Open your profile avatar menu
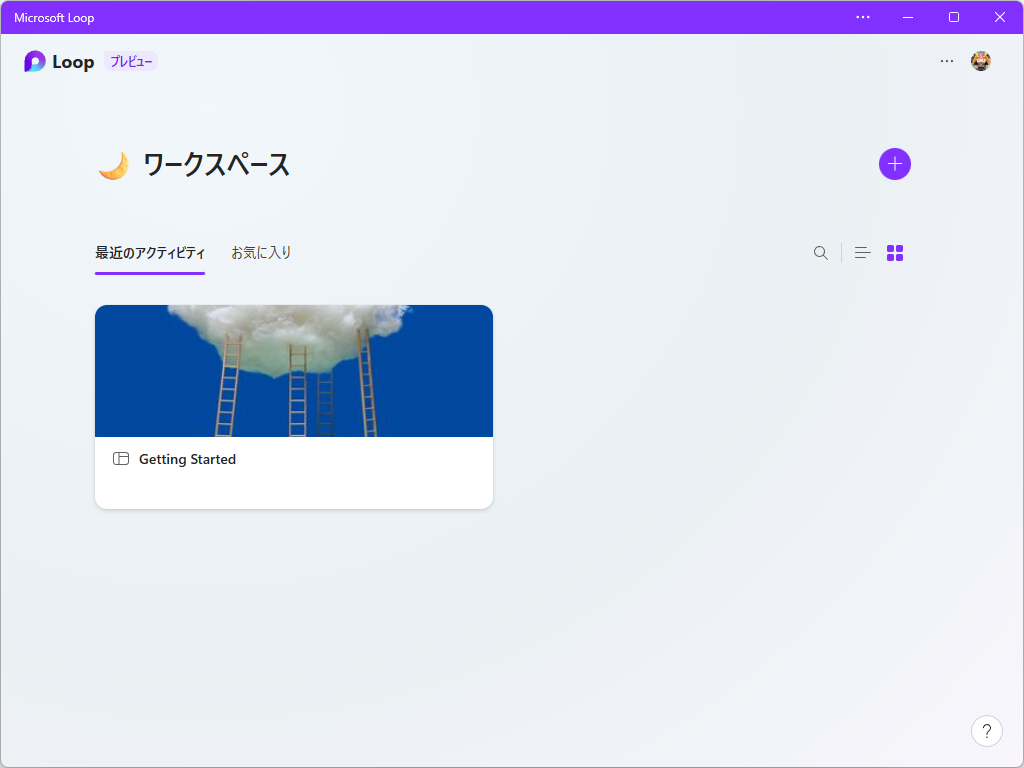 click(x=981, y=61)
